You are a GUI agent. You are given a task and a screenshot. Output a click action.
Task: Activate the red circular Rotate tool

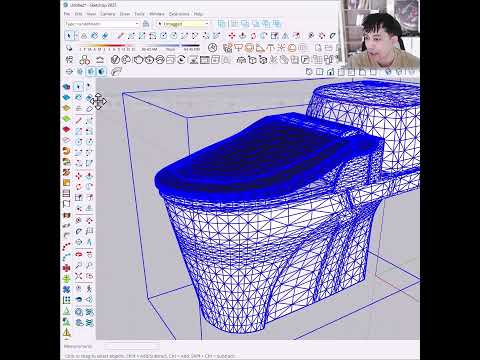click(253, 36)
